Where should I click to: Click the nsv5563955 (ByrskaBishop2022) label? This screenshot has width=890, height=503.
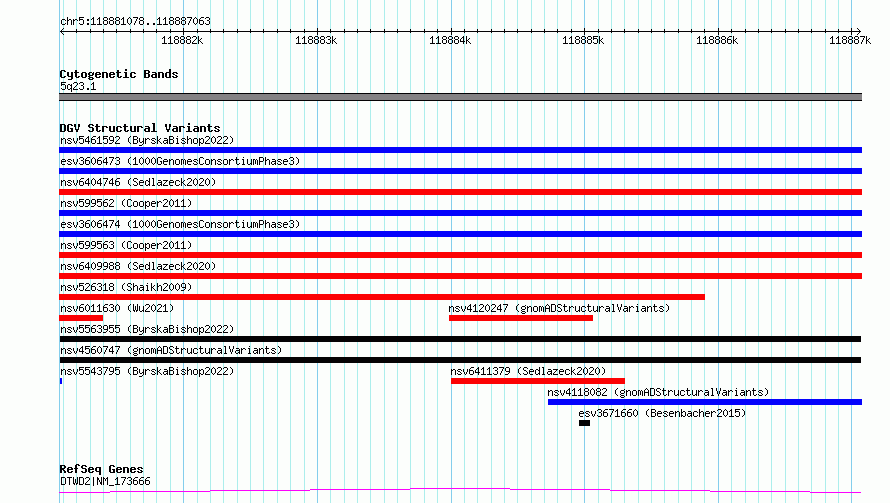(x=147, y=329)
